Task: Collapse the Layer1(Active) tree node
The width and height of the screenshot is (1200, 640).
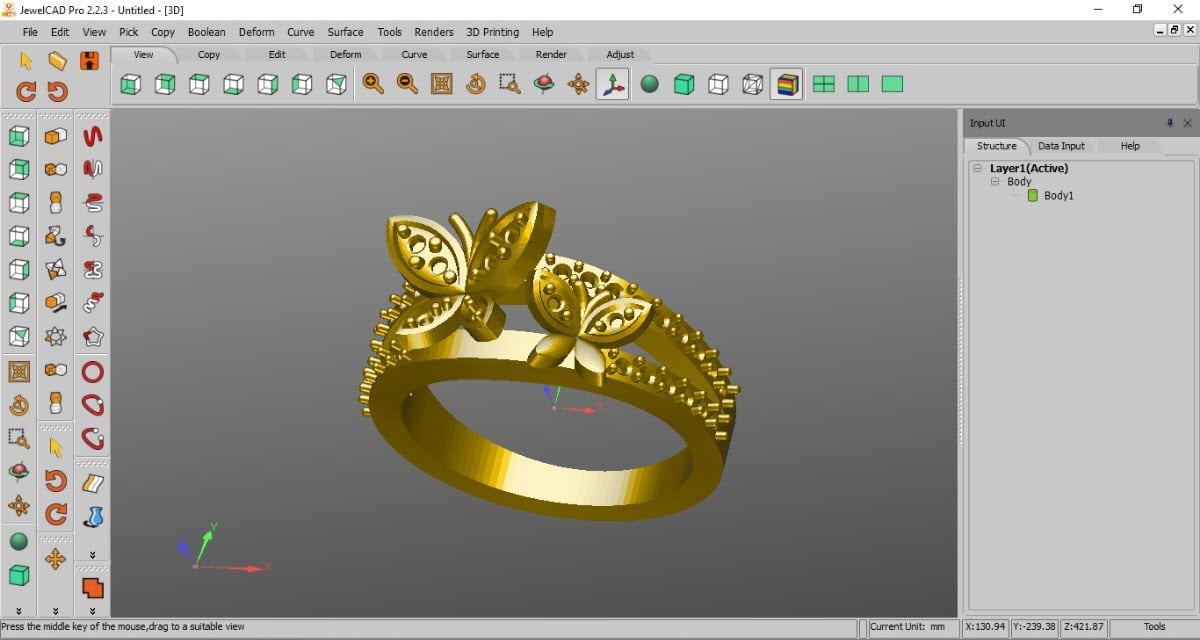Action: [x=977, y=168]
